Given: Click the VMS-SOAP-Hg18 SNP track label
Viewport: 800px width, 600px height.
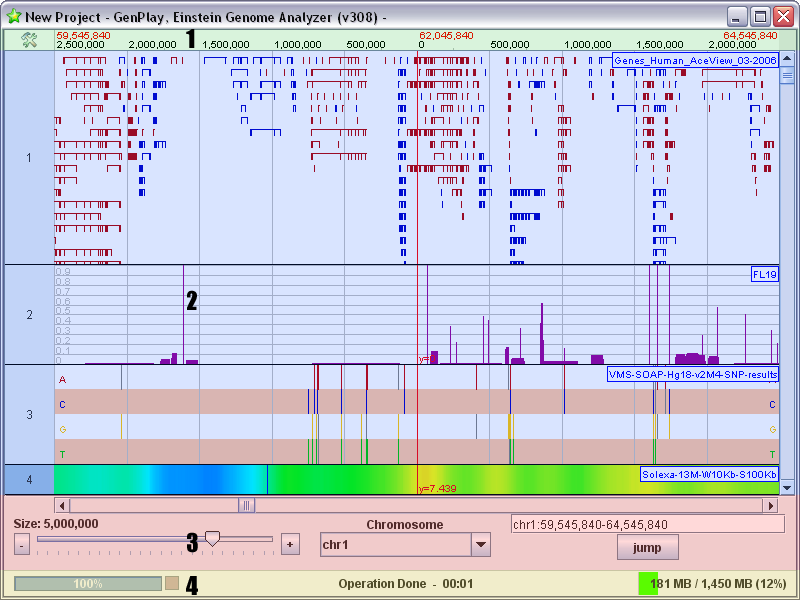Looking at the screenshot, I should [692, 374].
